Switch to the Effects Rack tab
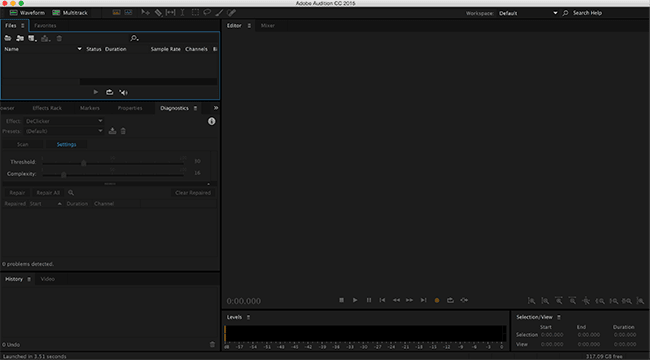This screenshot has width=650, height=360. click(47, 108)
